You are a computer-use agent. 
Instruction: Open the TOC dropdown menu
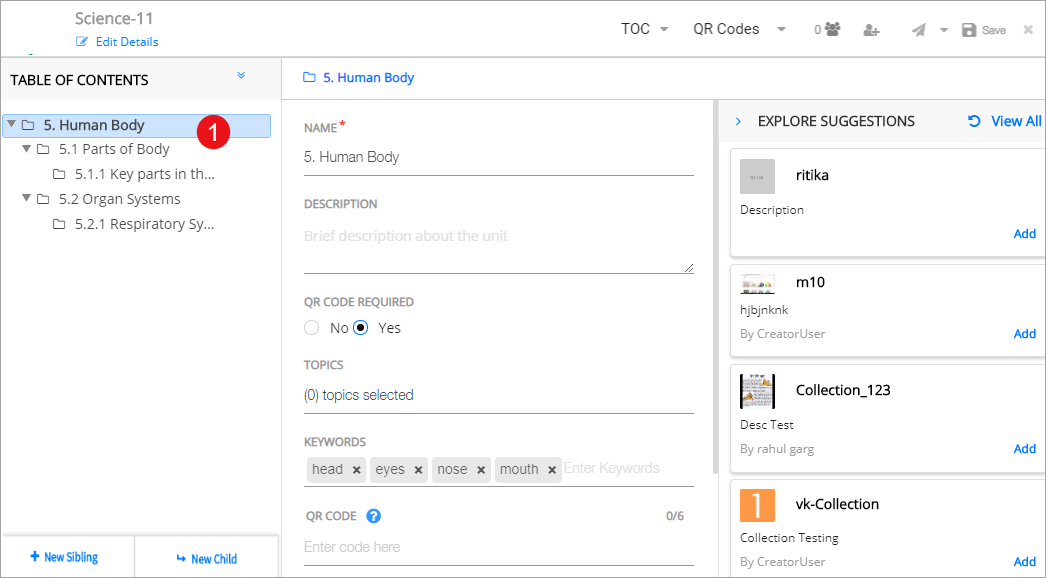pyautogui.click(x=645, y=29)
